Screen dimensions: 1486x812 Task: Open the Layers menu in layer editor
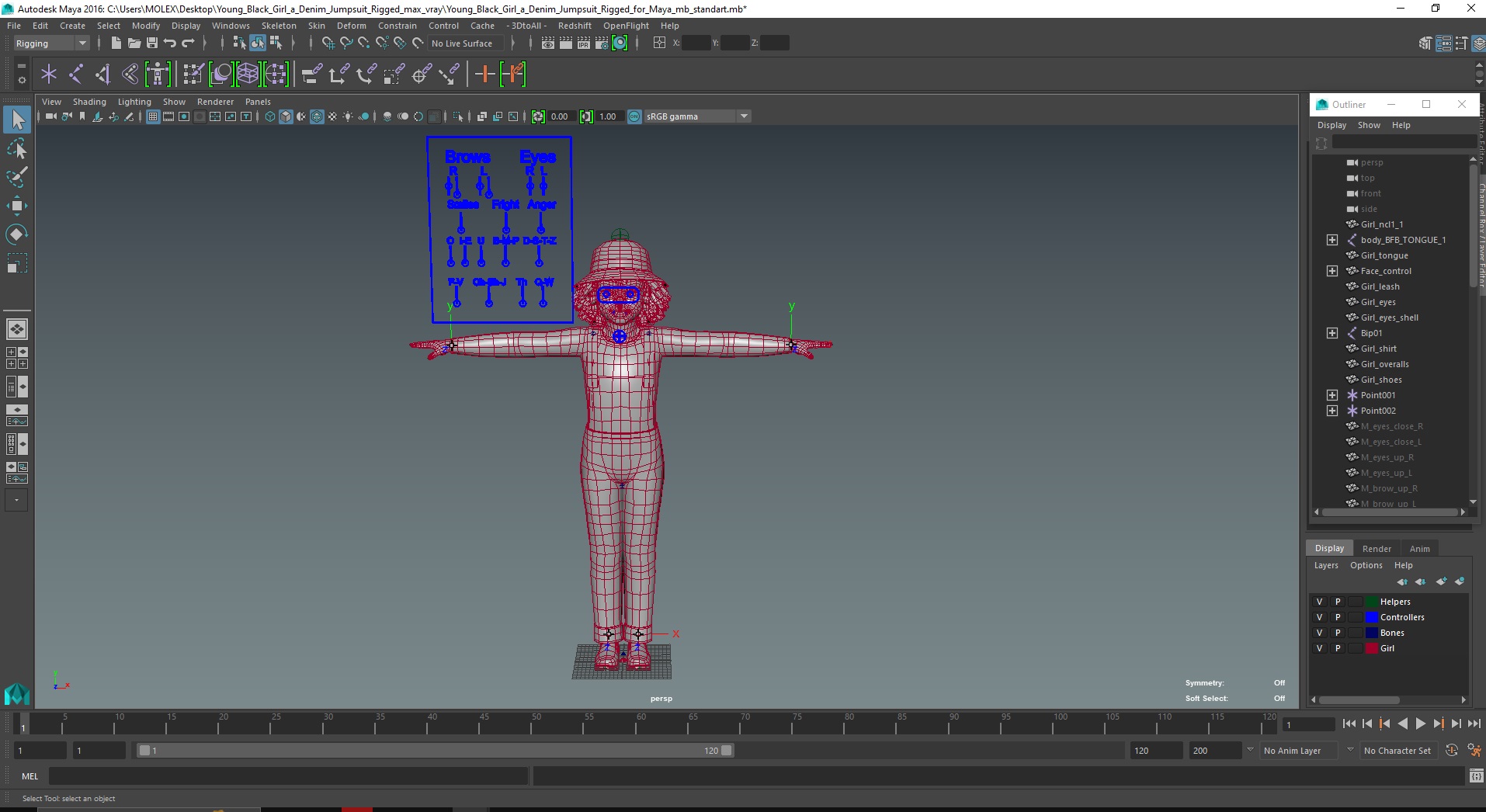pyautogui.click(x=1326, y=565)
